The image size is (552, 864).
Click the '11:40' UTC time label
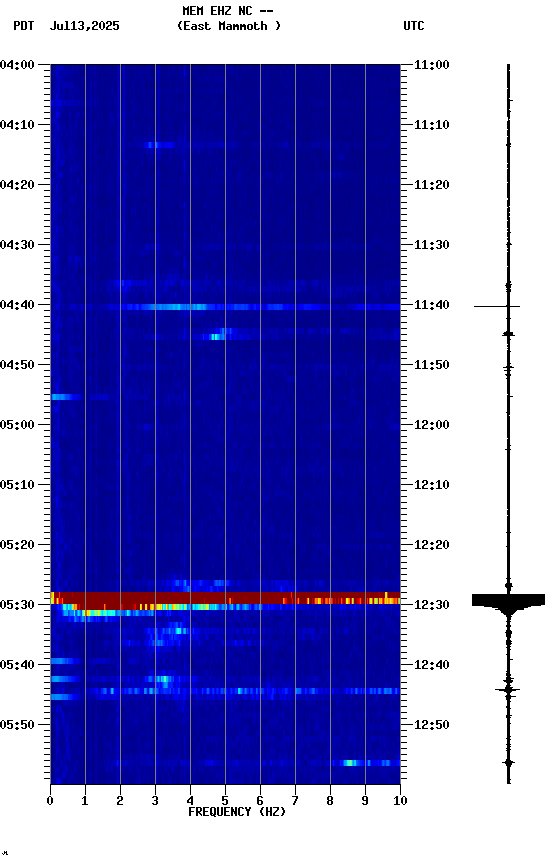click(432, 305)
